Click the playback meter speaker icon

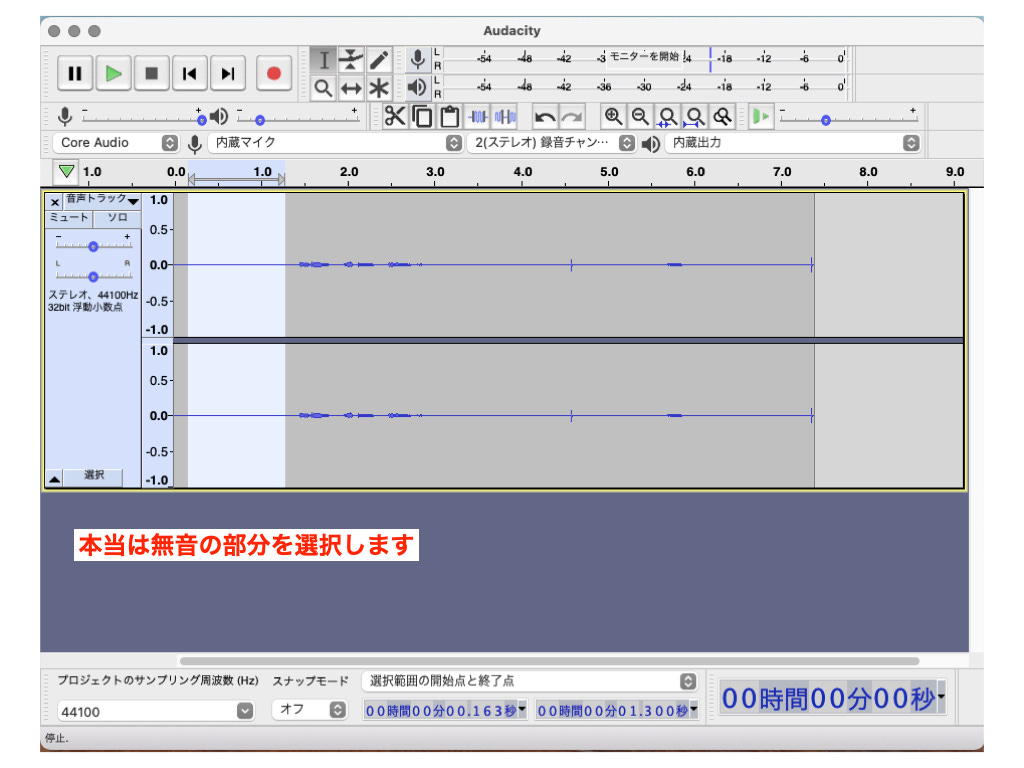[x=417, y=87]
